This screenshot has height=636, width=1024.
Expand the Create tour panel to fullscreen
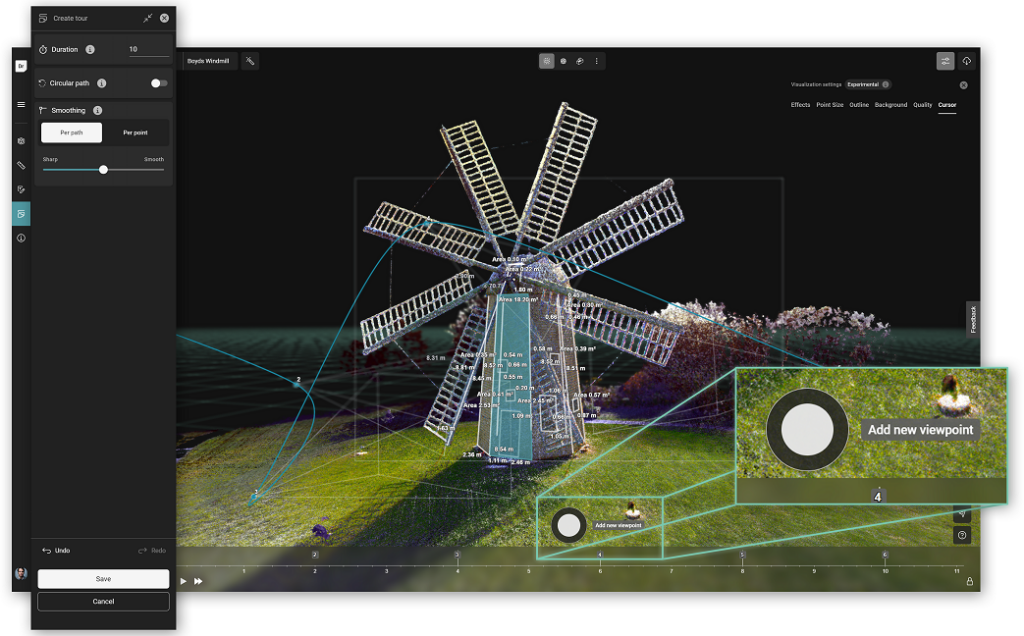coord(147,17)
